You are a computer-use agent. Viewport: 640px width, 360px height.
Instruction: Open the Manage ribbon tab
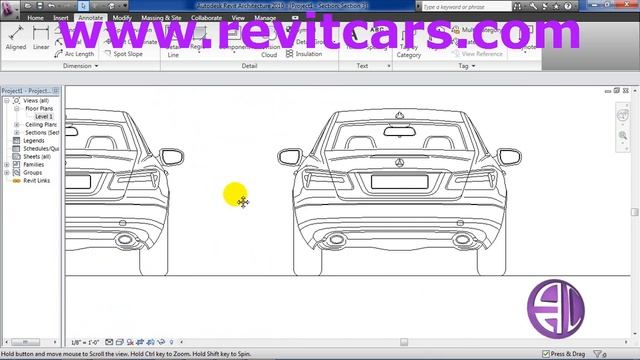tap(265, 18)
